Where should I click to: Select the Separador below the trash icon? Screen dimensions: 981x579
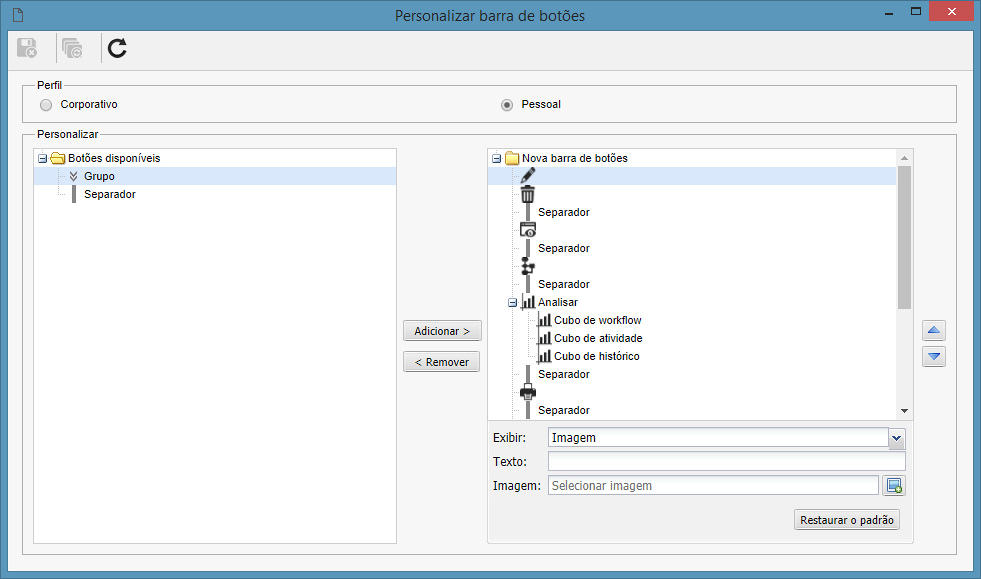point(564,212)
